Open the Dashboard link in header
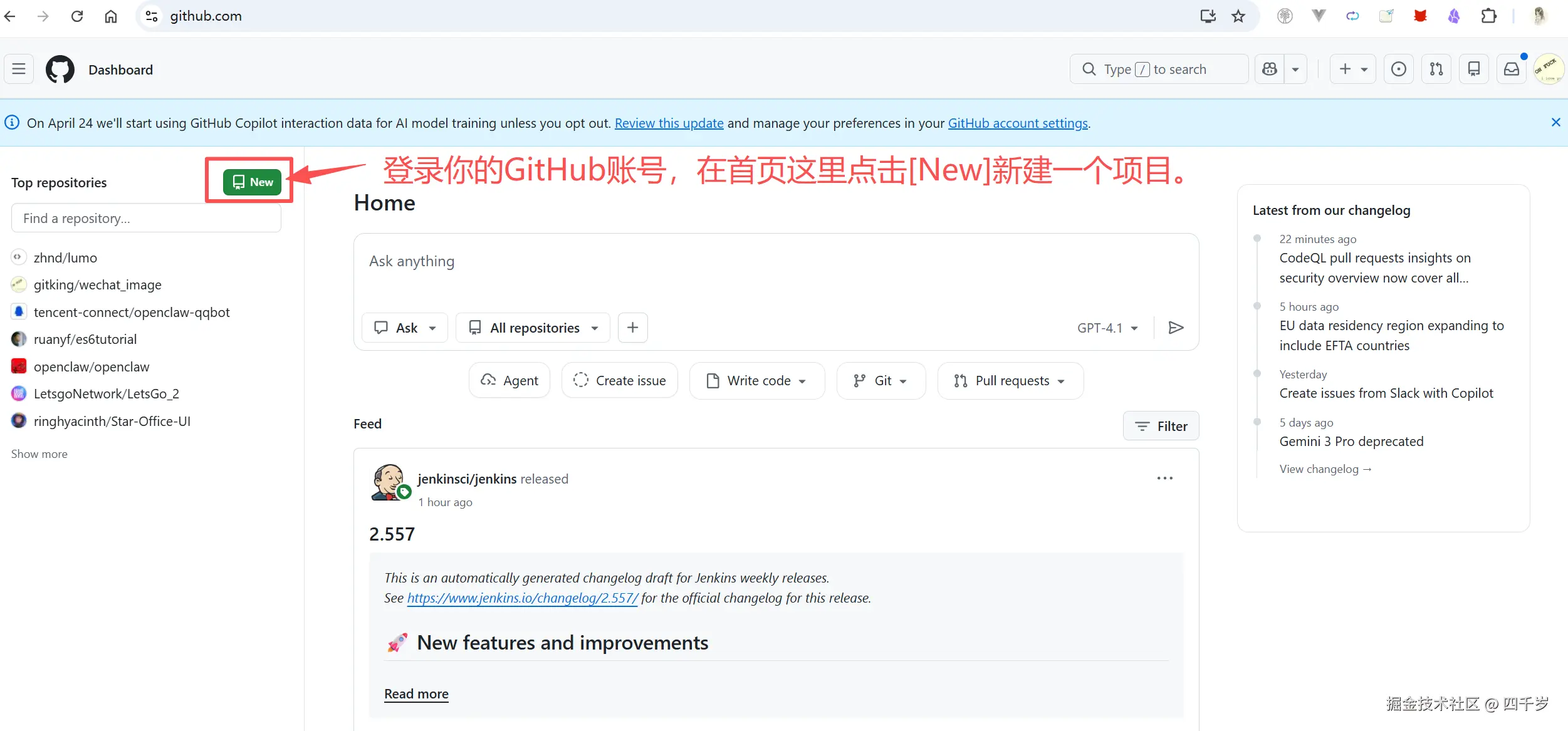Image resolution: width=1568 pixels, height=731 pixels. coord(120,69)
